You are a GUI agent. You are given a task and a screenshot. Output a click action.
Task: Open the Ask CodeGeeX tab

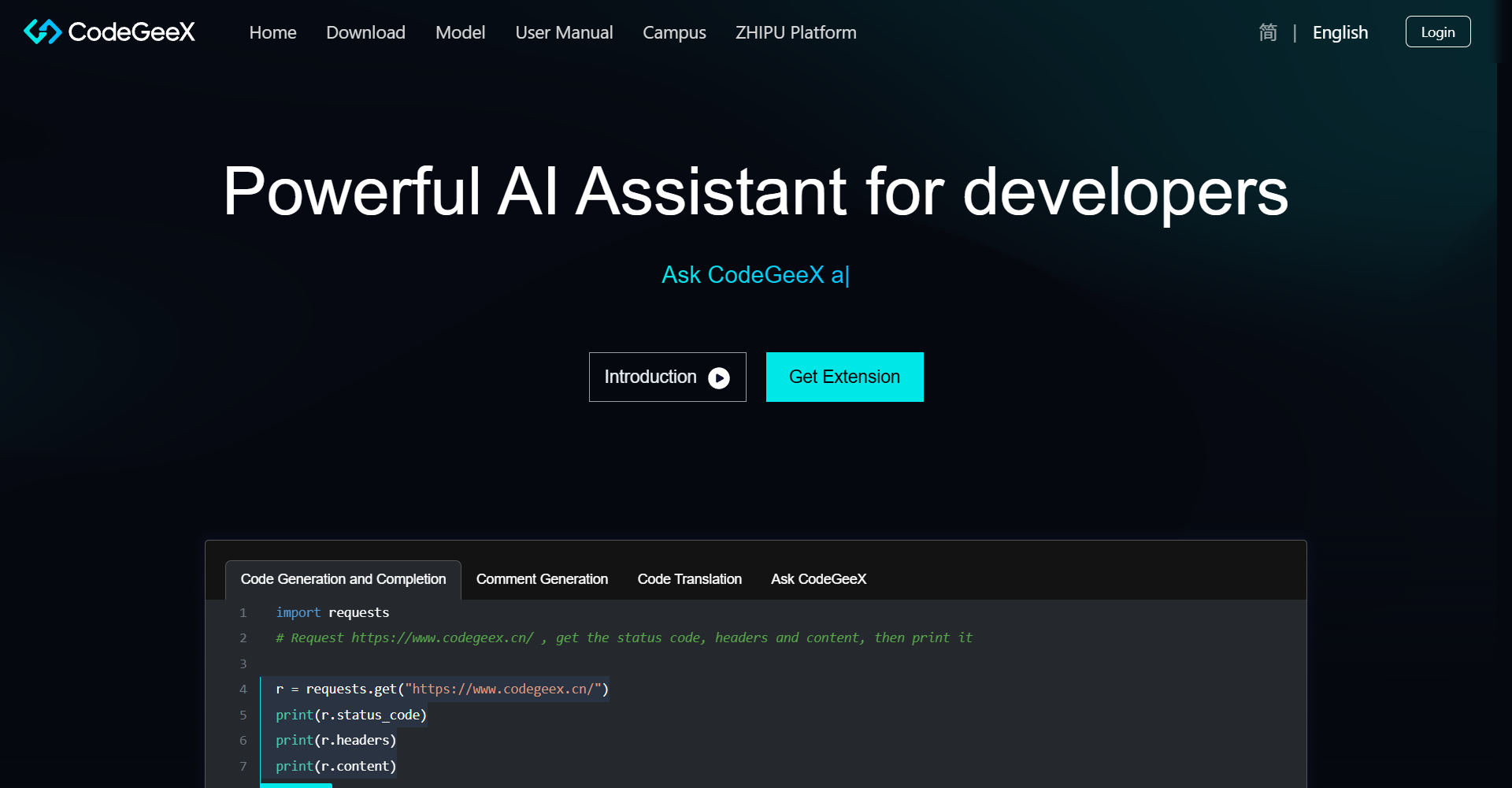[x=818, y=579]
